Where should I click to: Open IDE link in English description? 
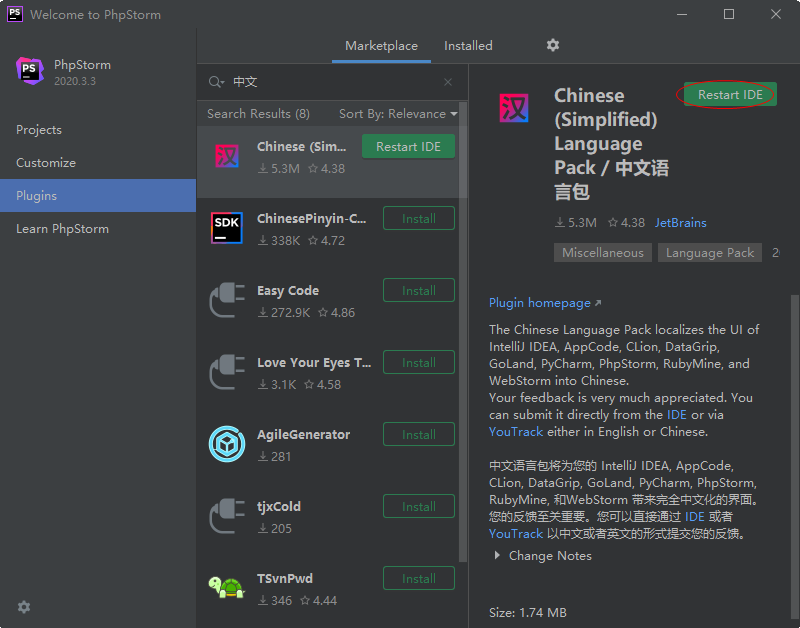click(677, 414)
